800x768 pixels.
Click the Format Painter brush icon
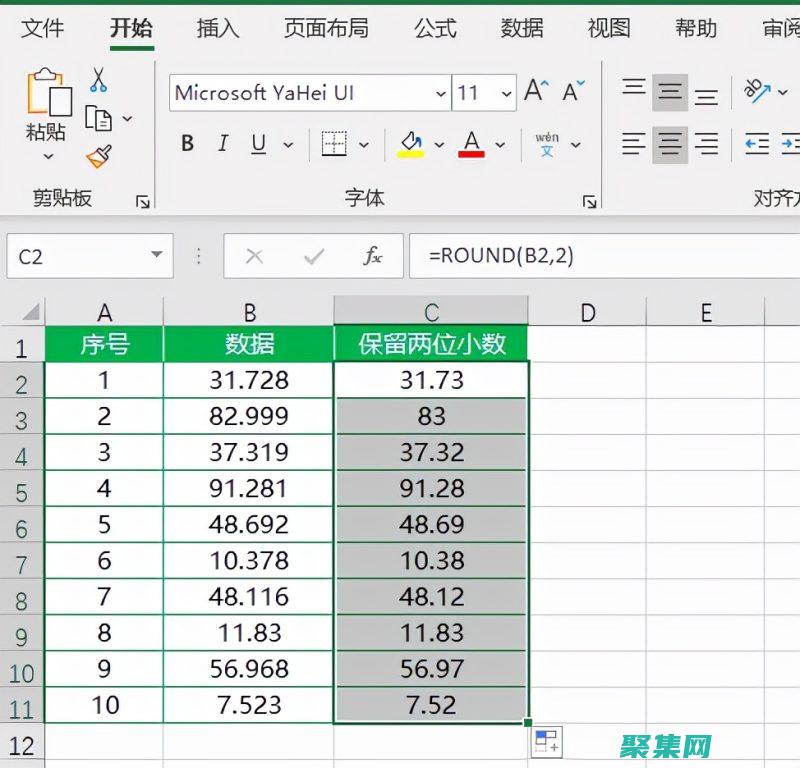point(100,155)
